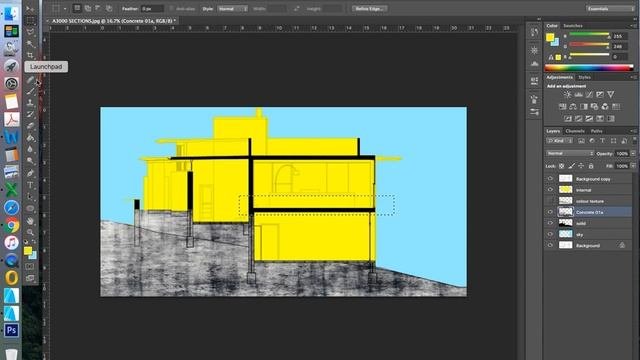Hide the sky layer
640x360 pixels.
click(550, 234)
